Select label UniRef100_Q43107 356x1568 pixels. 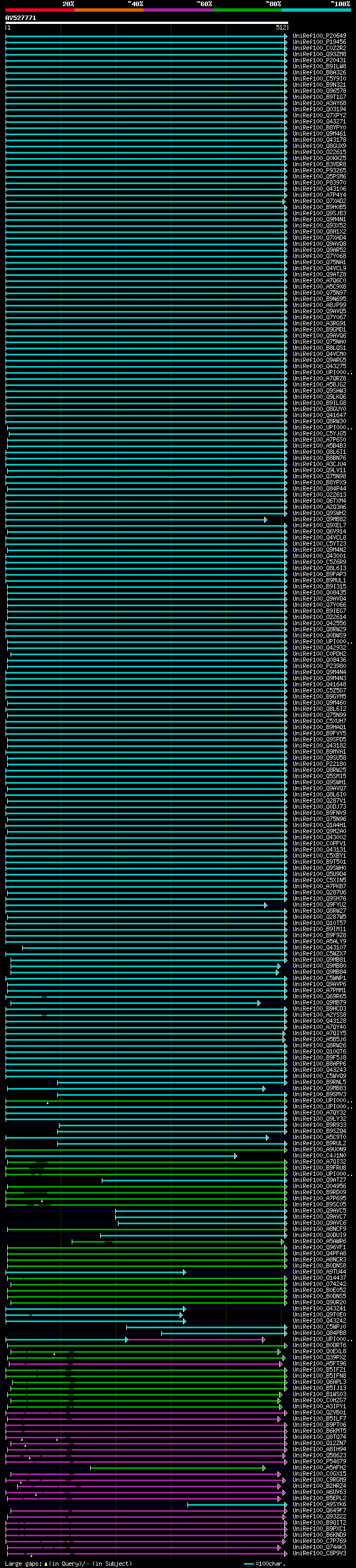(319, 947)
